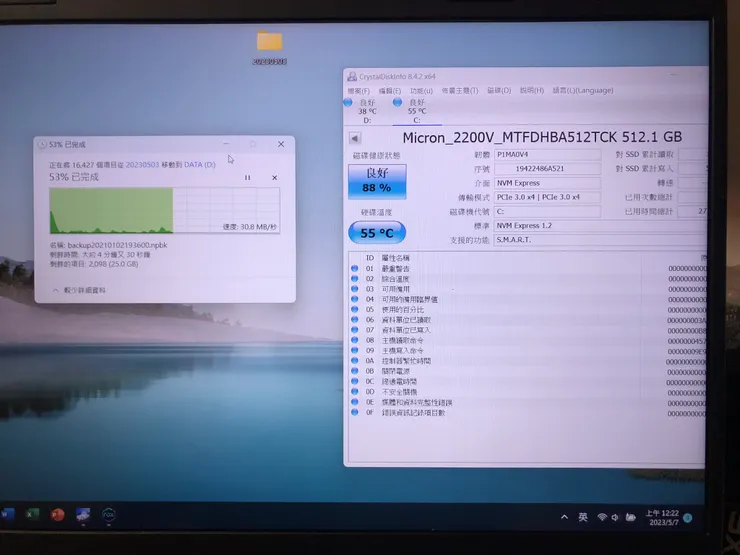Select SMART row 0D 不安全關機
Screen dimensions: 740x555
[x=528, y=392]
